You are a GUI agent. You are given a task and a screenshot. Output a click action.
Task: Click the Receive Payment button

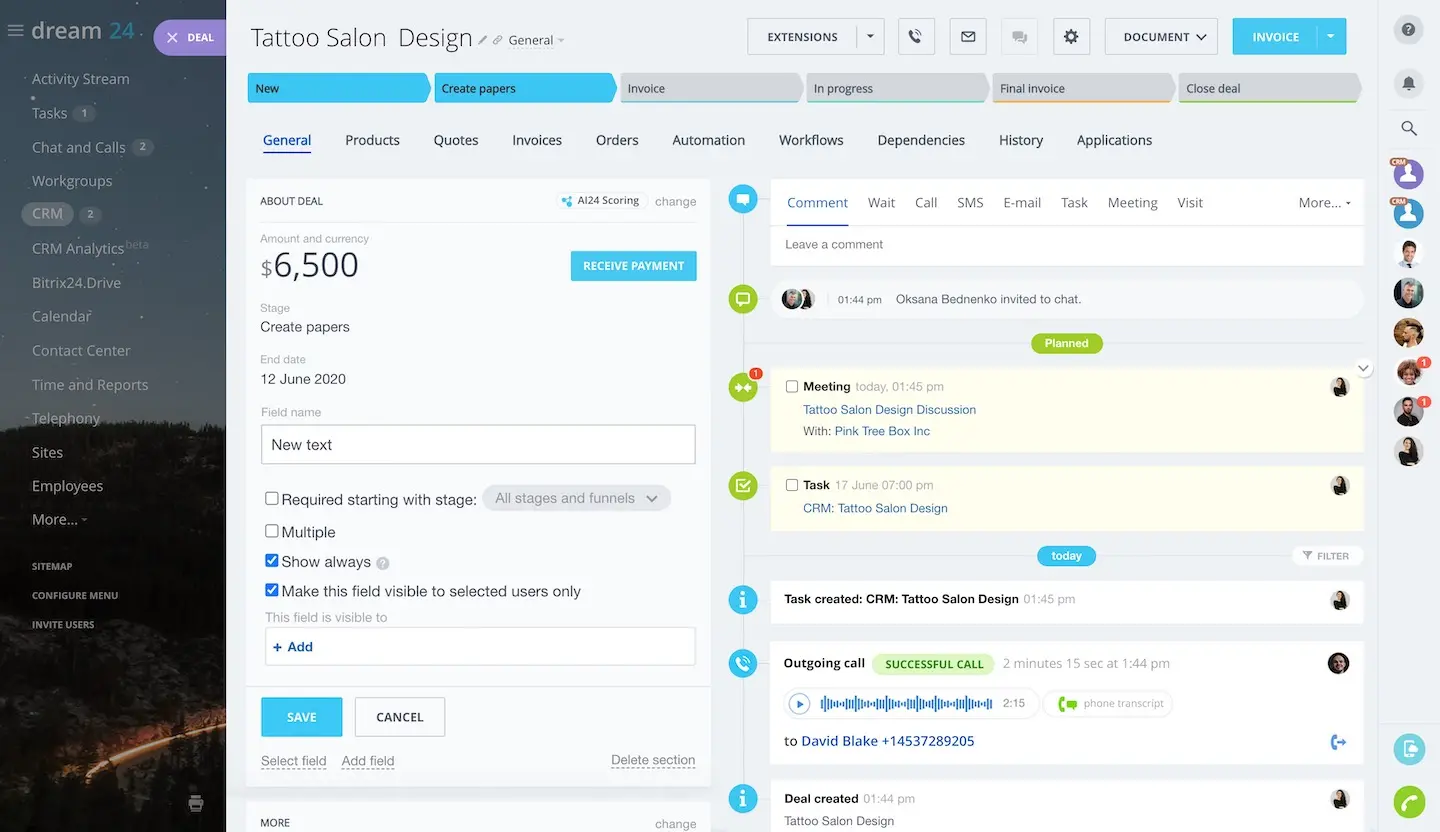tap(633, 266)
